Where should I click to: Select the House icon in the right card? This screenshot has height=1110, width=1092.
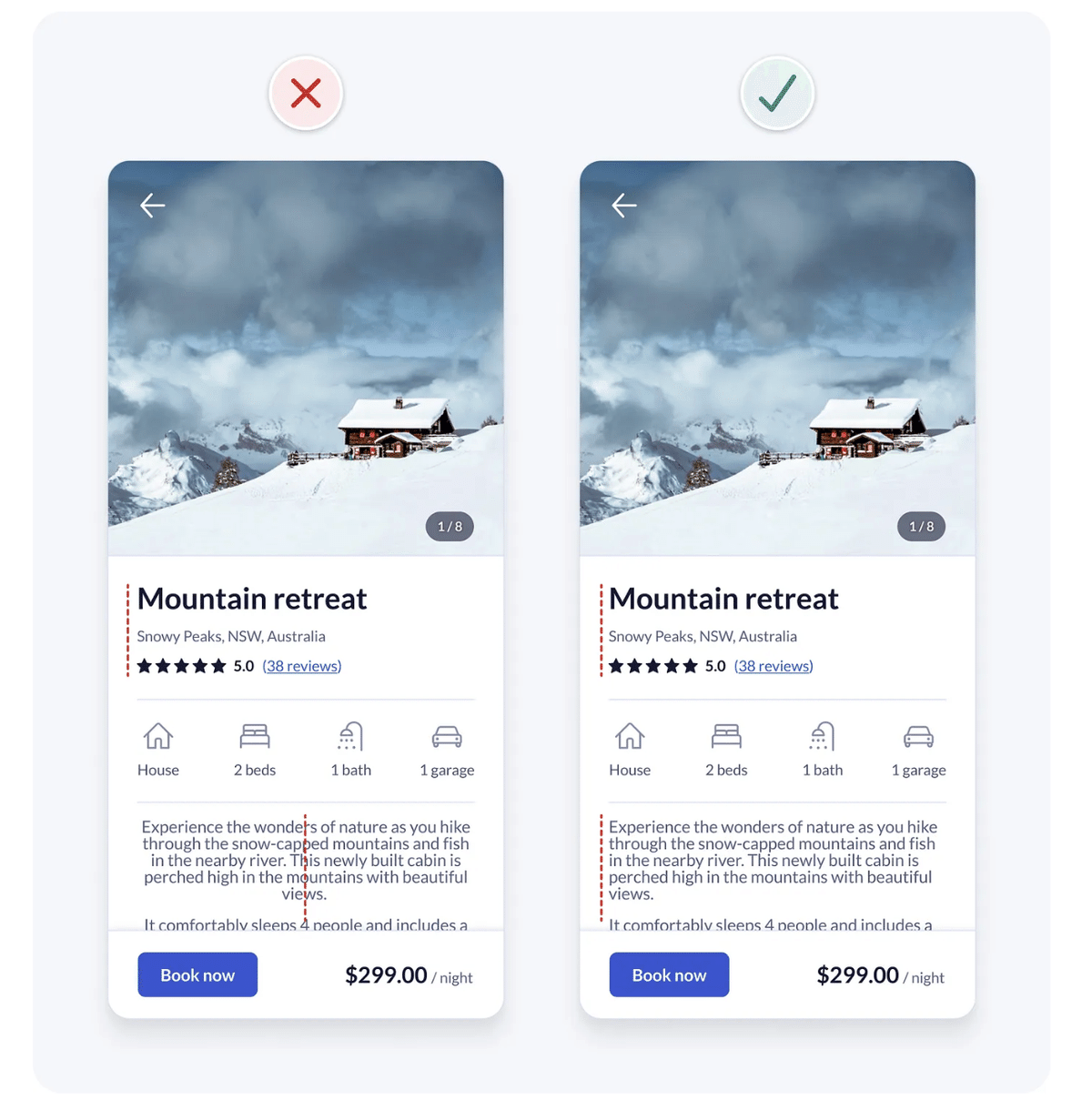630,736
